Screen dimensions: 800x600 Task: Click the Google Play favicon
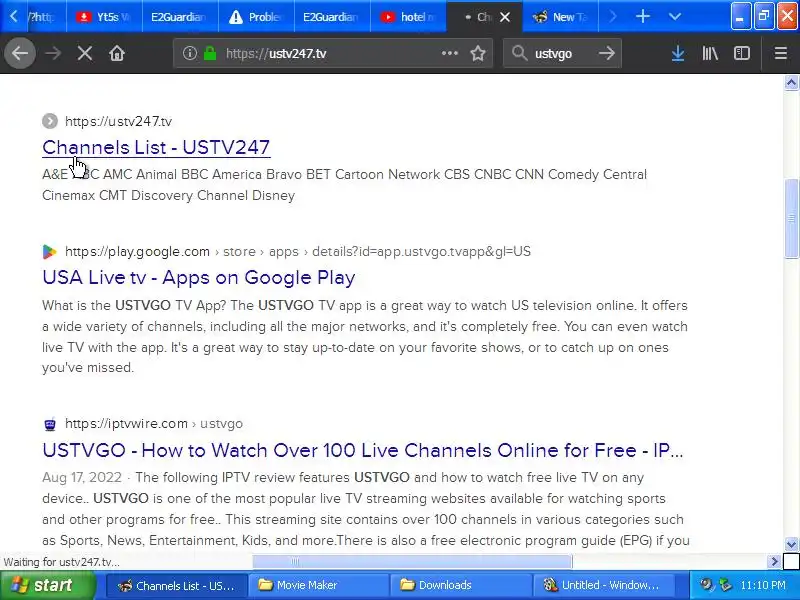pyautogui.click(x=50, y=252)
